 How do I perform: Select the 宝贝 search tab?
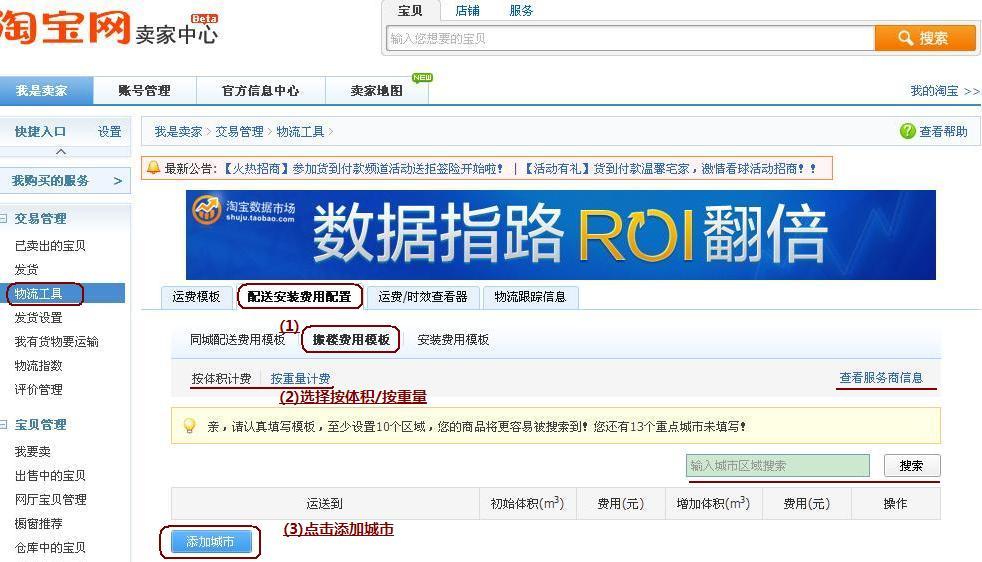[410, 11]
